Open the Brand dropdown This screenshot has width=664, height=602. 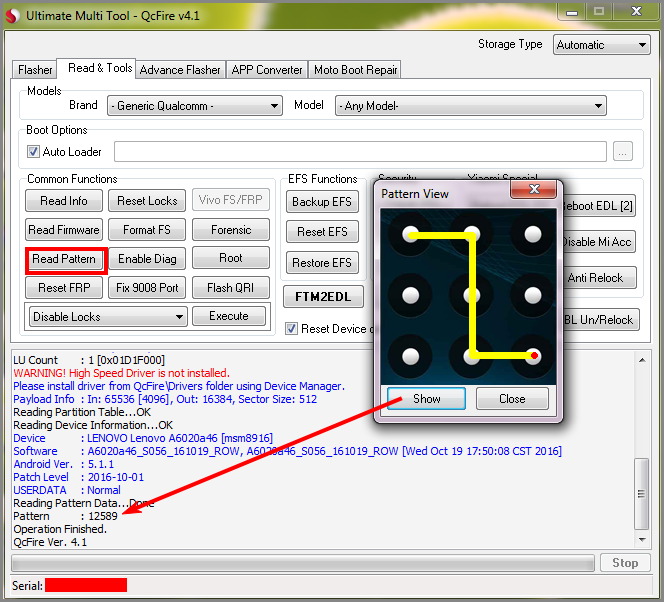[x=195, y=105]
